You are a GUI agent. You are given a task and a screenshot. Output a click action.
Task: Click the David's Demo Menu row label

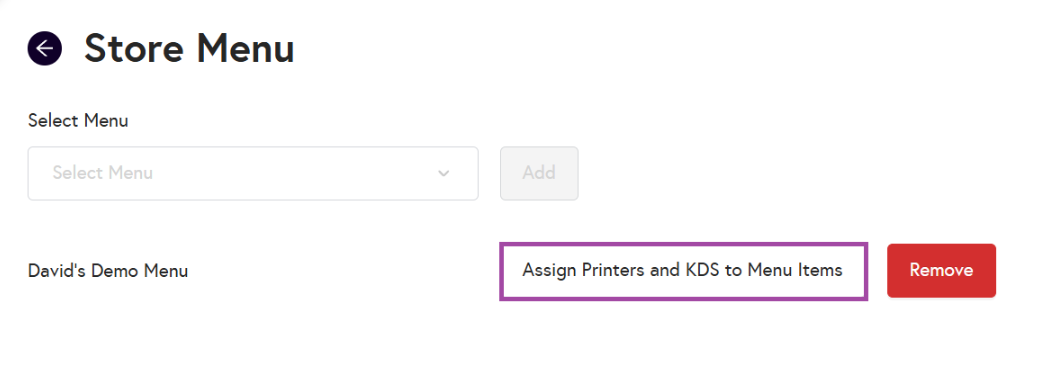tap(108, 271)
